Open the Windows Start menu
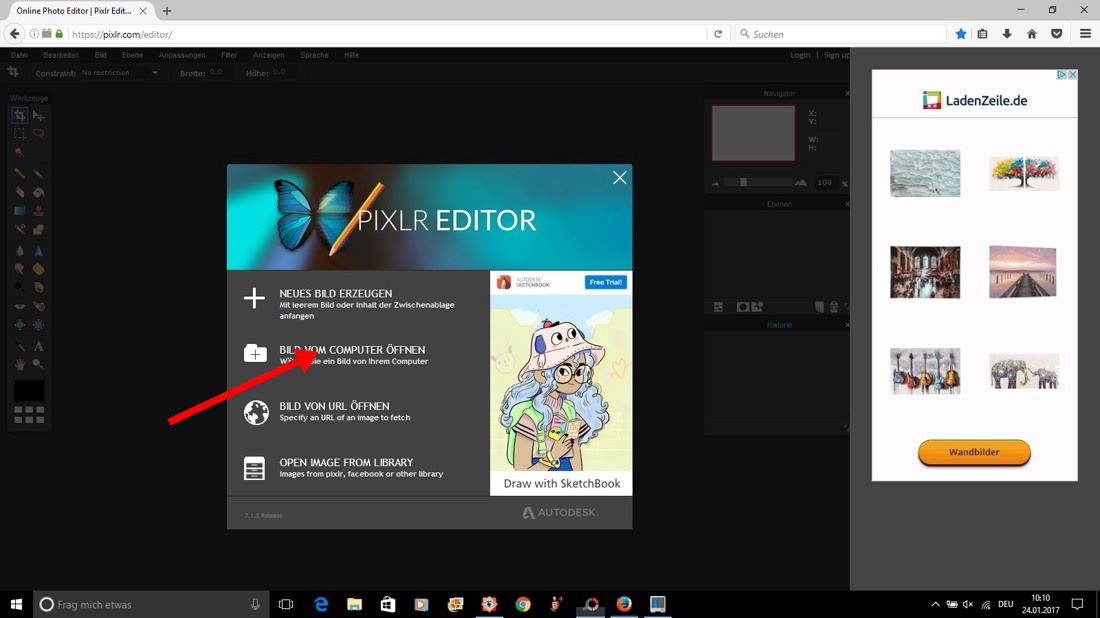Screen dimensions: 1100x618 [x=16, y=604]
